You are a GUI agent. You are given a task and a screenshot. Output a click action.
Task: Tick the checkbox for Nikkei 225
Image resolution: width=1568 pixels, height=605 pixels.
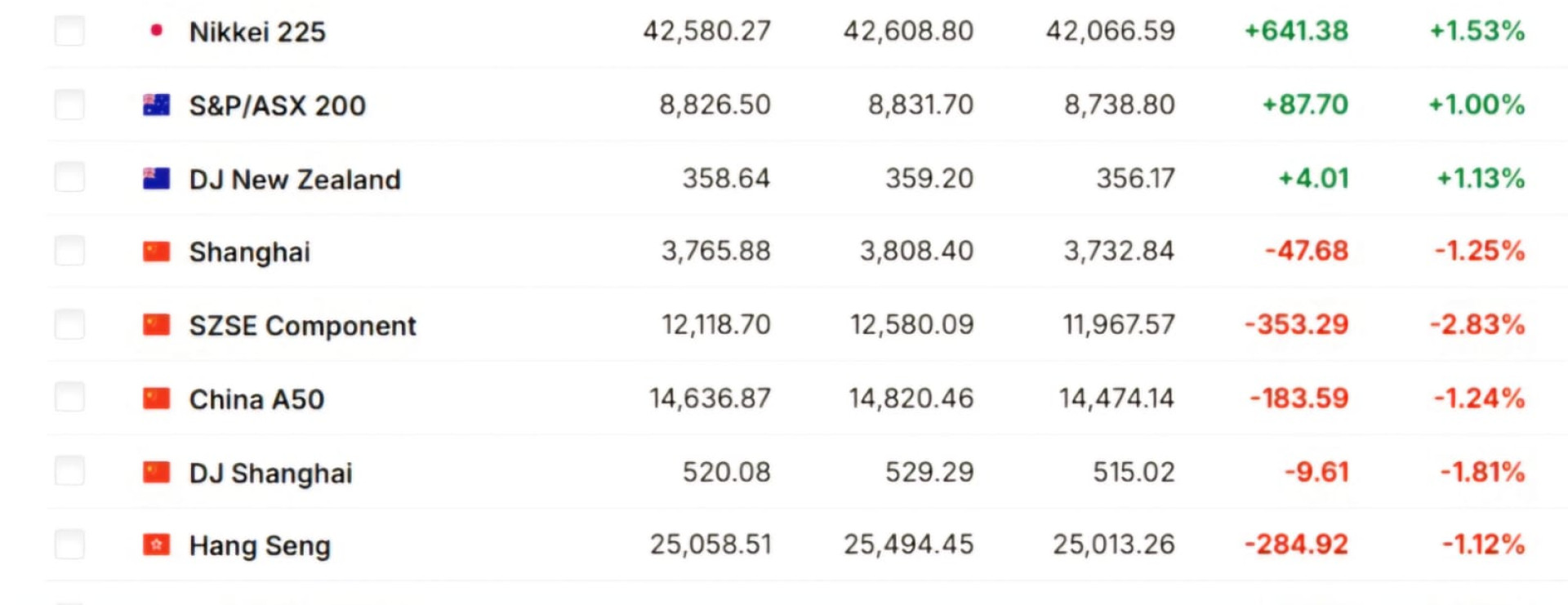(69, 31)
